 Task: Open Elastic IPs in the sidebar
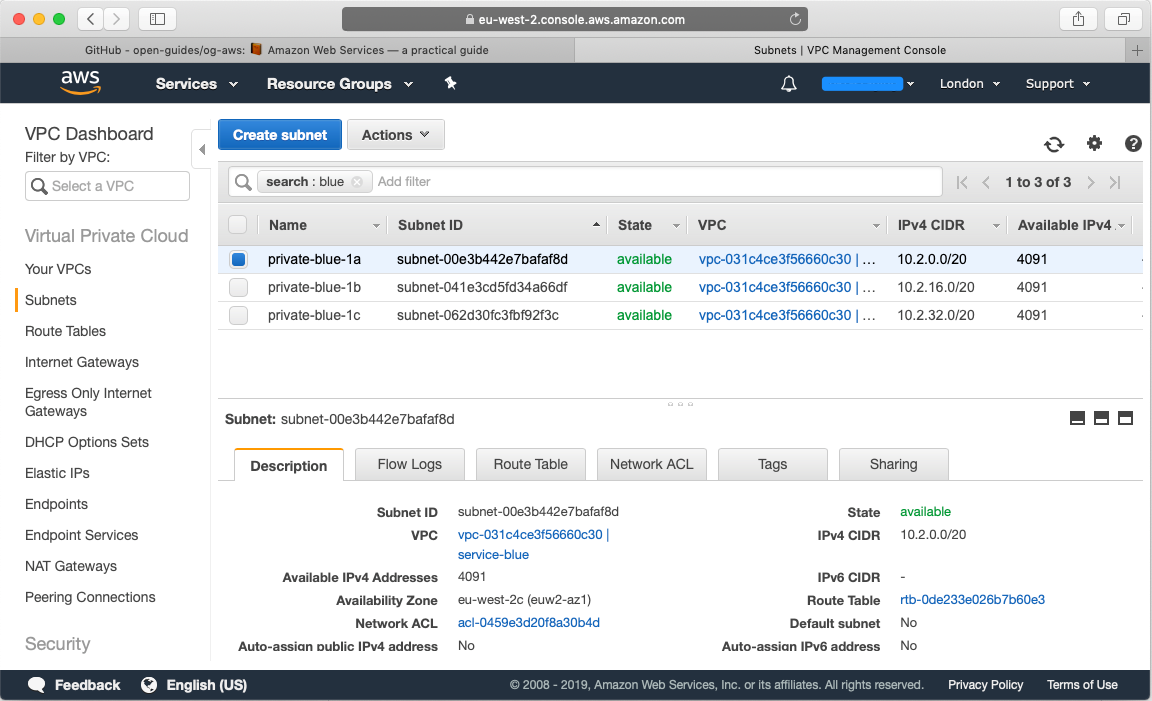57,473
